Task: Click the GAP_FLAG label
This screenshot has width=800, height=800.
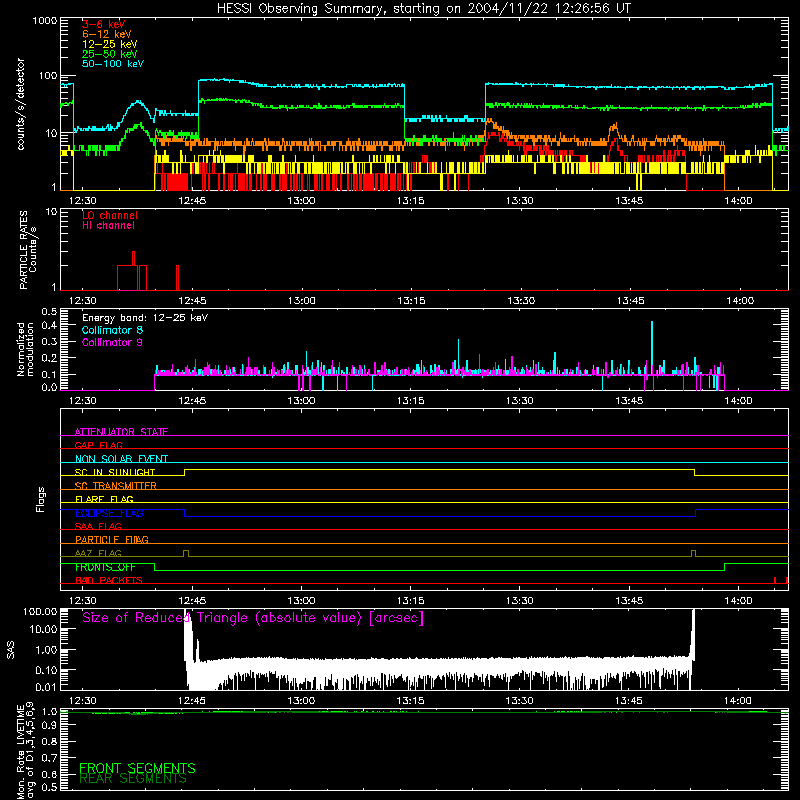Action: pyautogui.click(x=98, y=445)
